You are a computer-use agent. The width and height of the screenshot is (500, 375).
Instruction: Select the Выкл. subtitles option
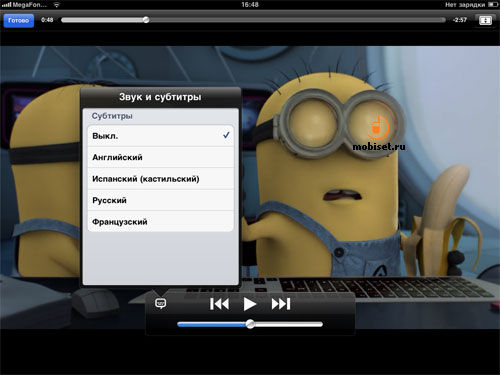tap(161, 136)
